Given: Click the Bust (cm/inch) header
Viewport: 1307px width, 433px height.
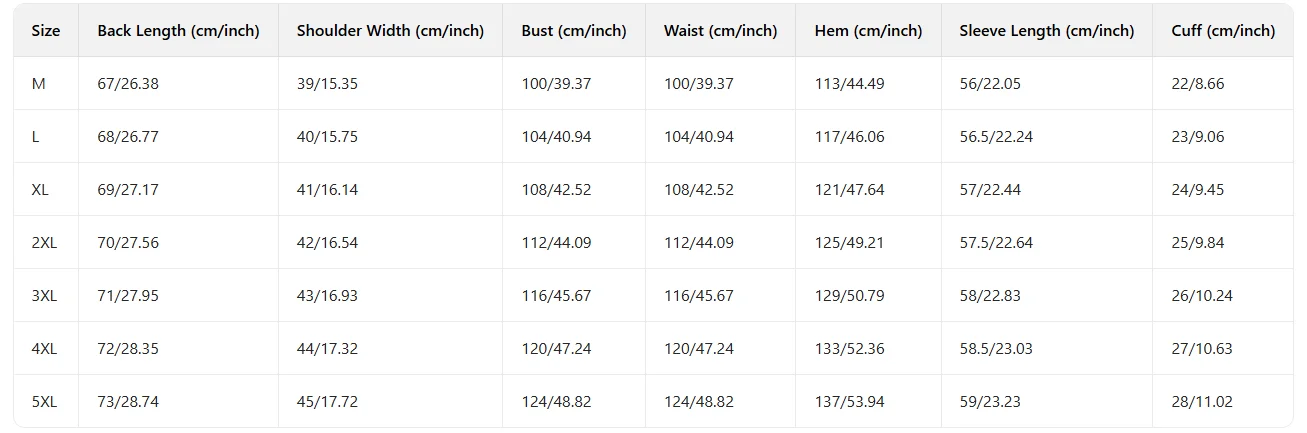Looking at the screenshot, I should 574,31.
